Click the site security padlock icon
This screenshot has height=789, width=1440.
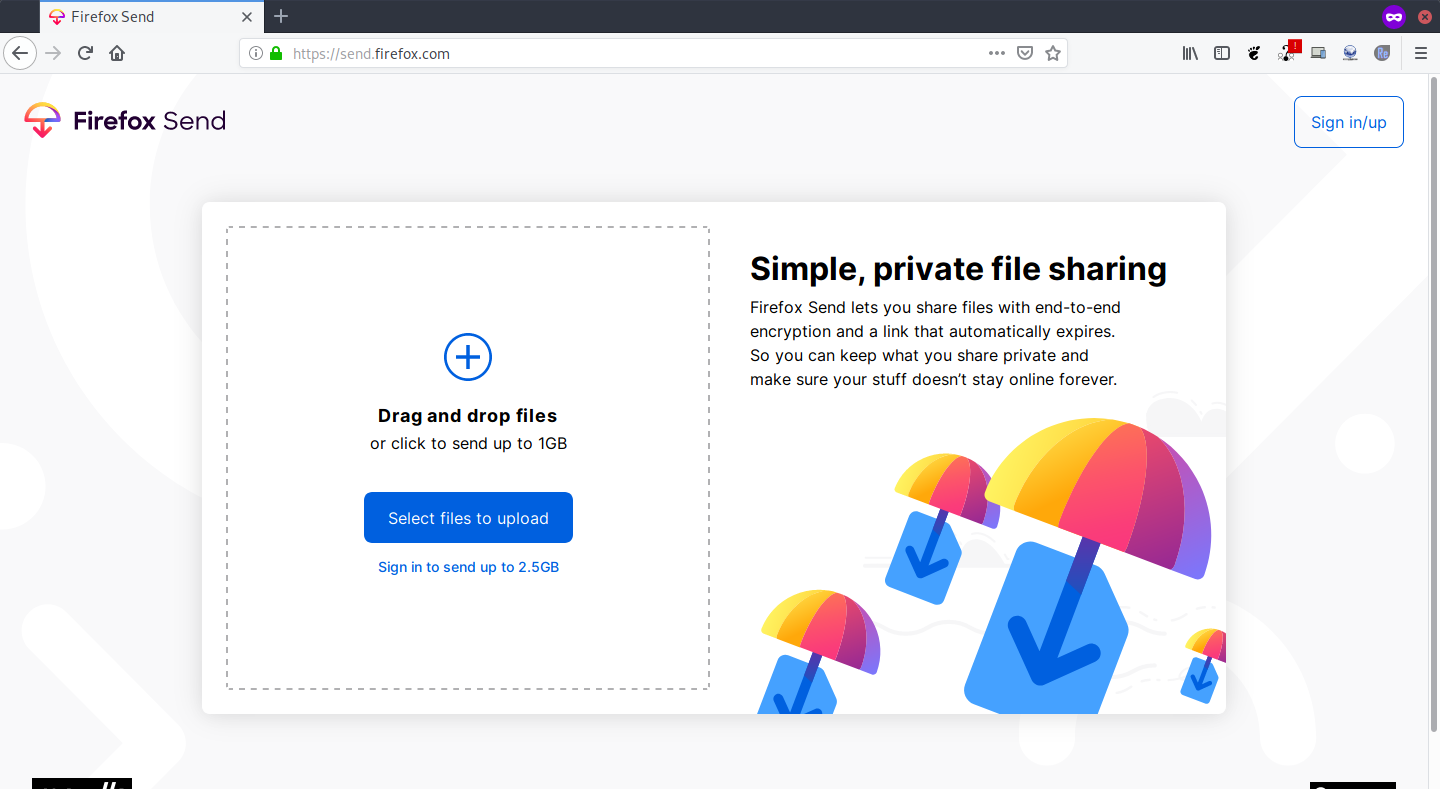coord(277,53)
